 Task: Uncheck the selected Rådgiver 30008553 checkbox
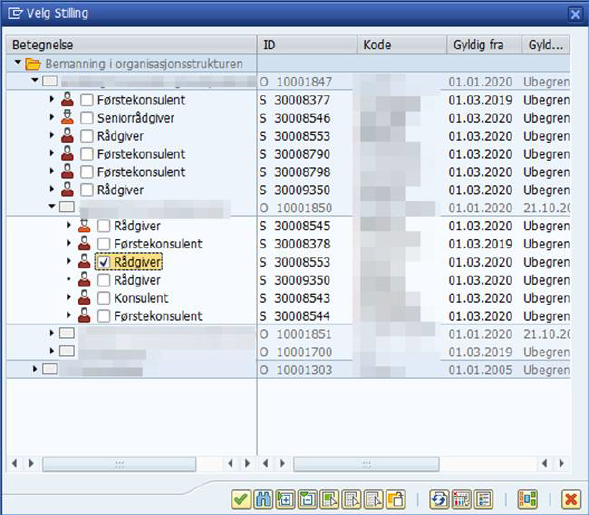point(103,262)
